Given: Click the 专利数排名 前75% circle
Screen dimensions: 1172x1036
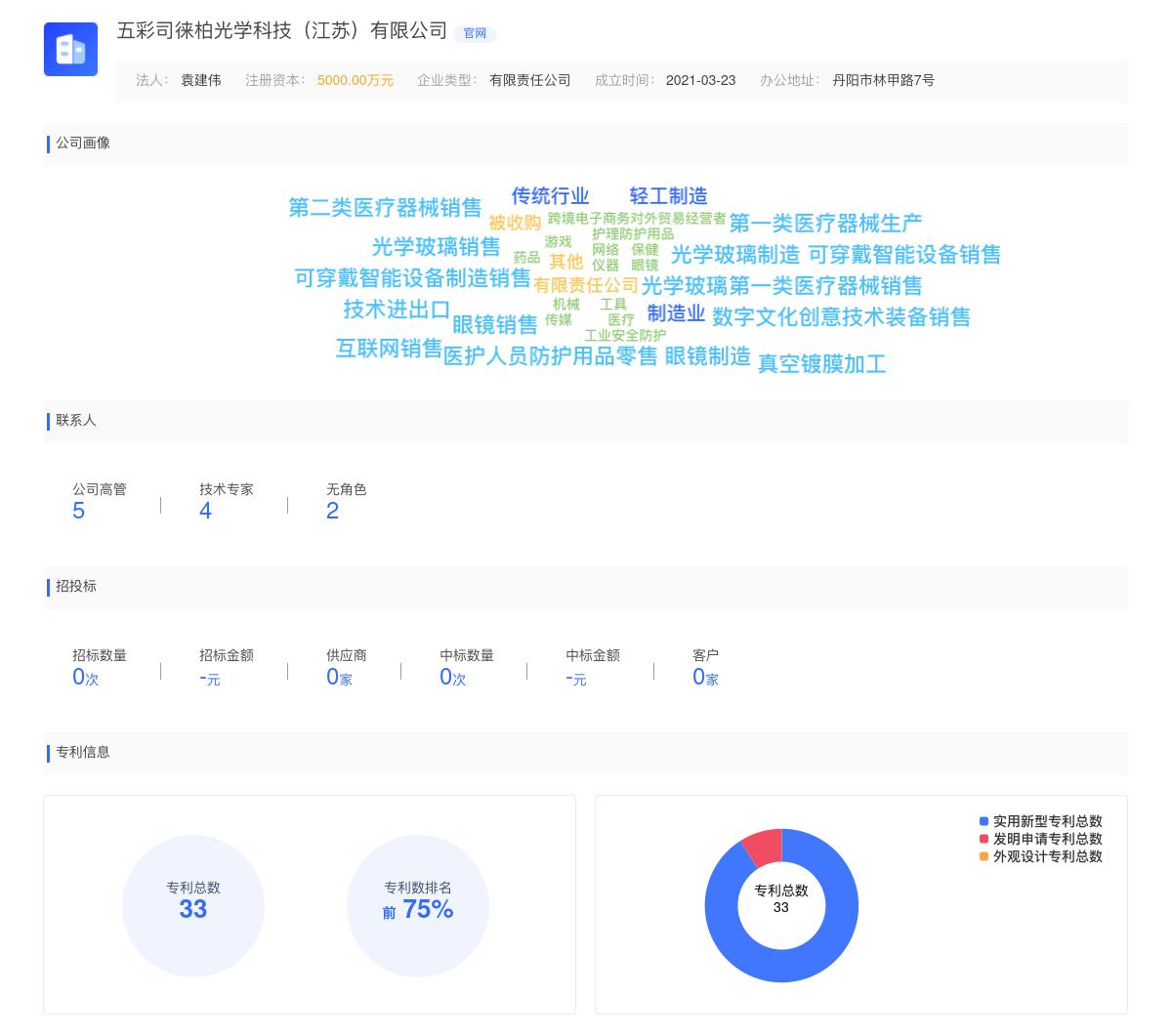Looking at the screenshot, I should tap(418, 906).
